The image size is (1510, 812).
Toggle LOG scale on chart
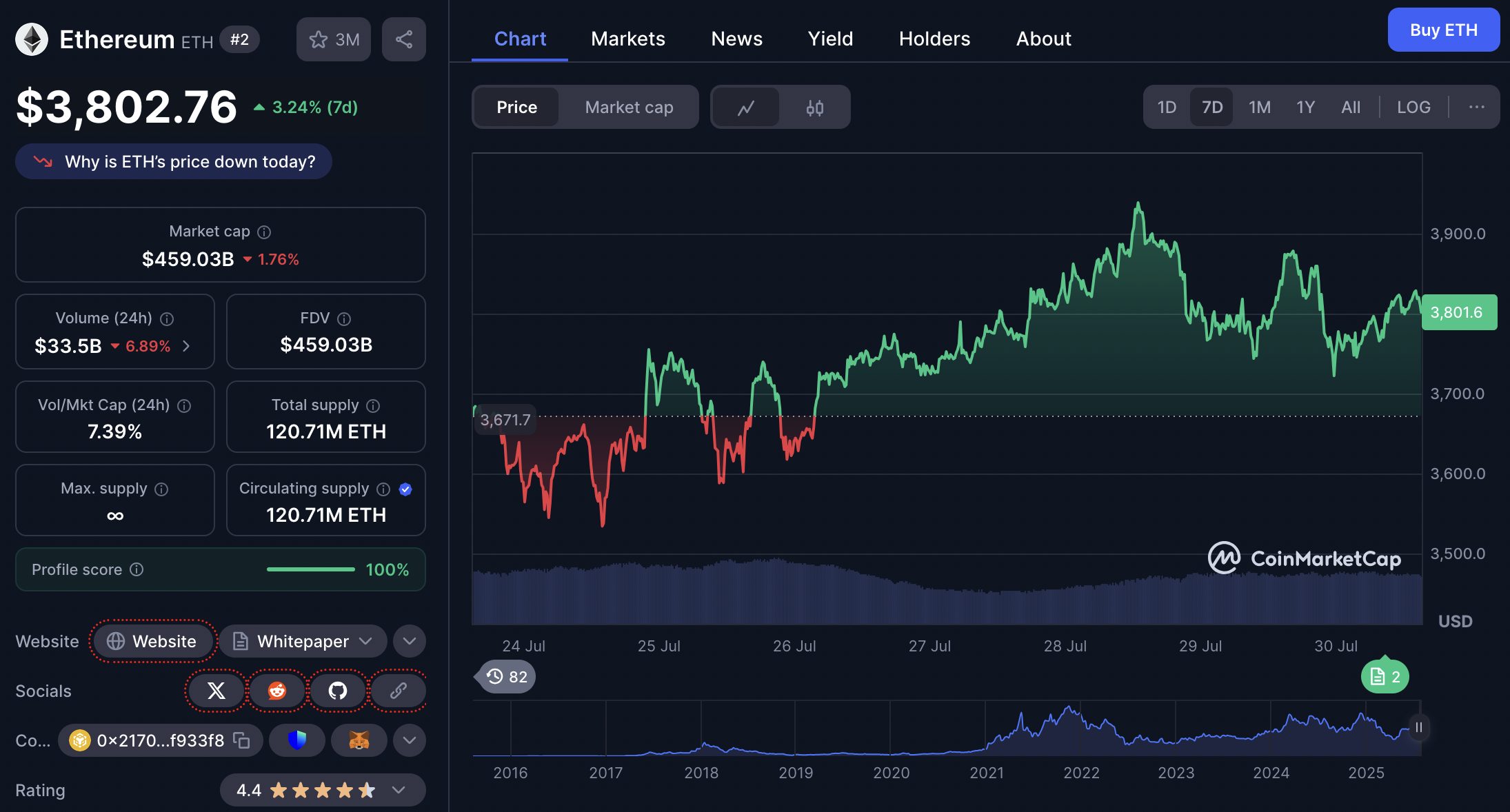coord(1413,108)
